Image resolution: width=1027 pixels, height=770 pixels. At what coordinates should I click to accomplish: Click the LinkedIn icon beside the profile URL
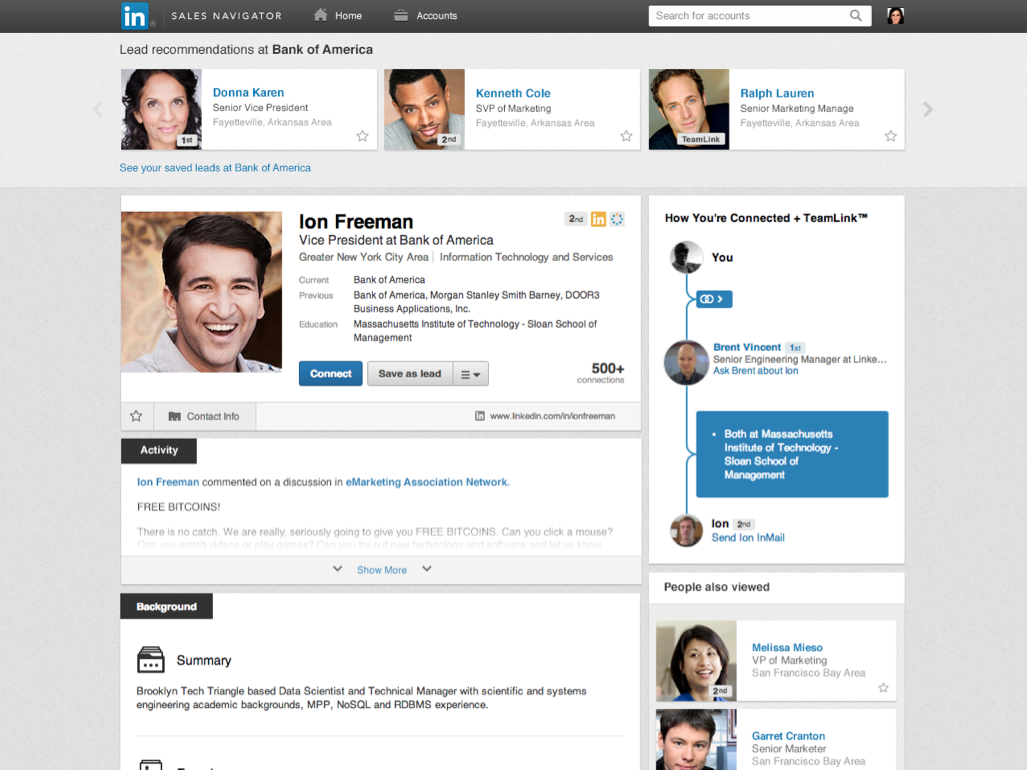479,416
